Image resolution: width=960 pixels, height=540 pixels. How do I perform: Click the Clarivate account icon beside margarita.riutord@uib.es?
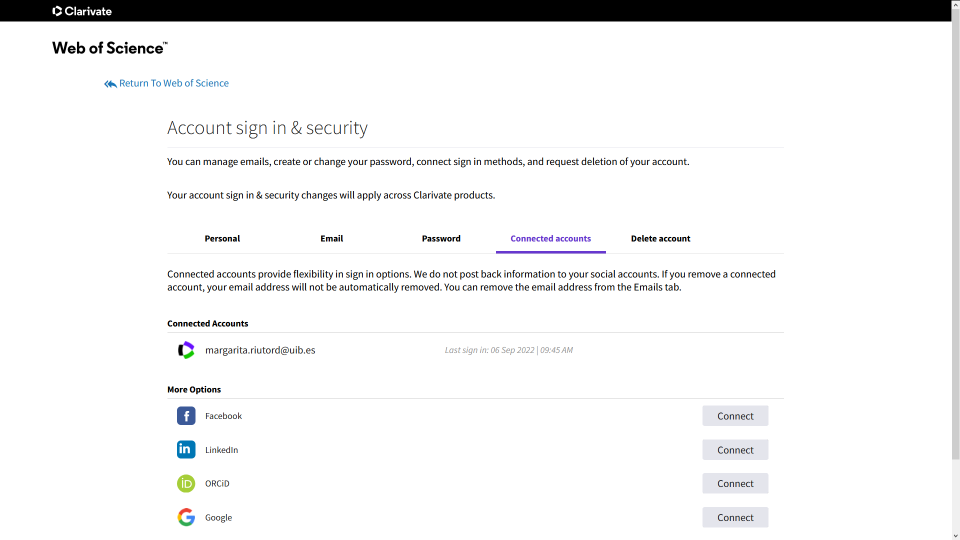(x=186, y=350)
